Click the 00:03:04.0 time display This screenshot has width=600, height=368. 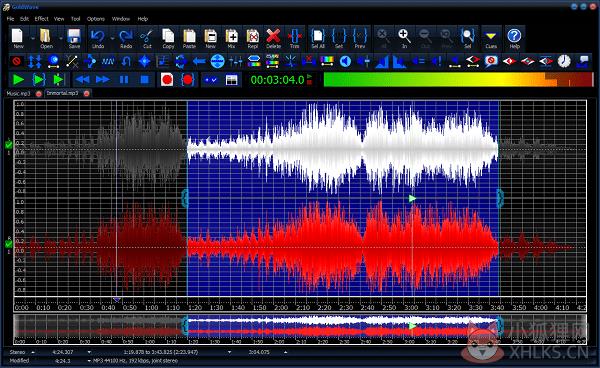click(277, 80)
